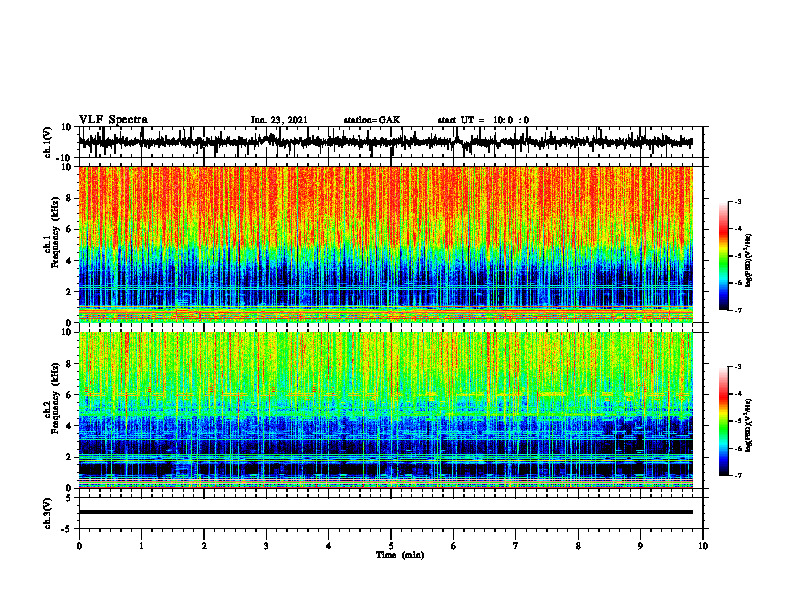Click the "6" kHz tick on ch.1 spectrogram axis
Screen dimensions: 792x612
point(69,230)
